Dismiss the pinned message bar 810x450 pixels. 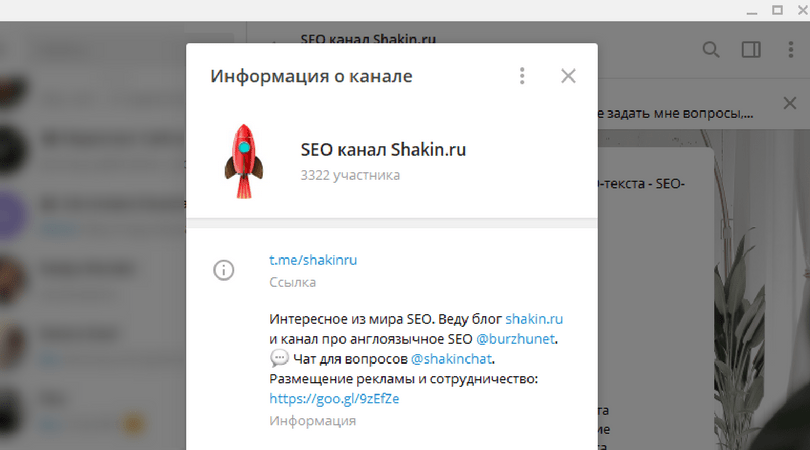point(789,103)
